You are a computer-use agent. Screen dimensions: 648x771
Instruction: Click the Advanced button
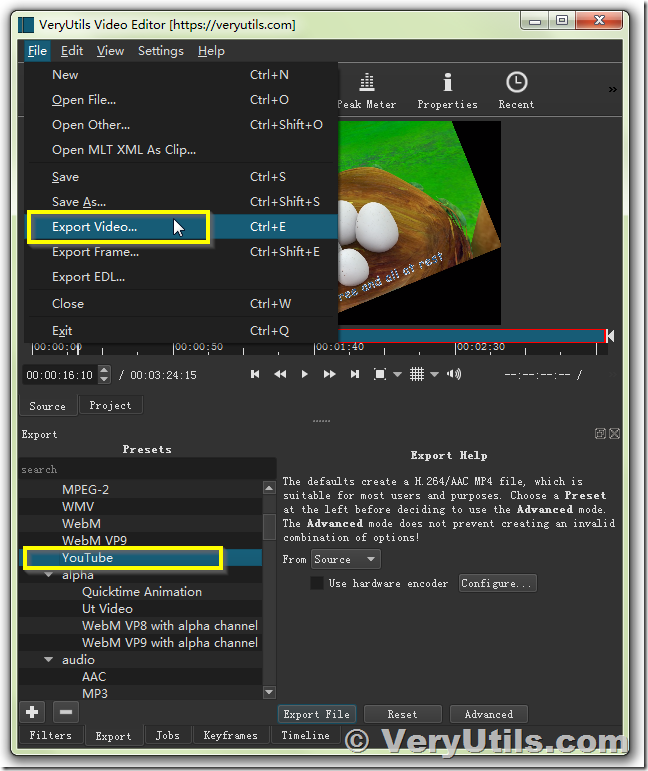489,714
